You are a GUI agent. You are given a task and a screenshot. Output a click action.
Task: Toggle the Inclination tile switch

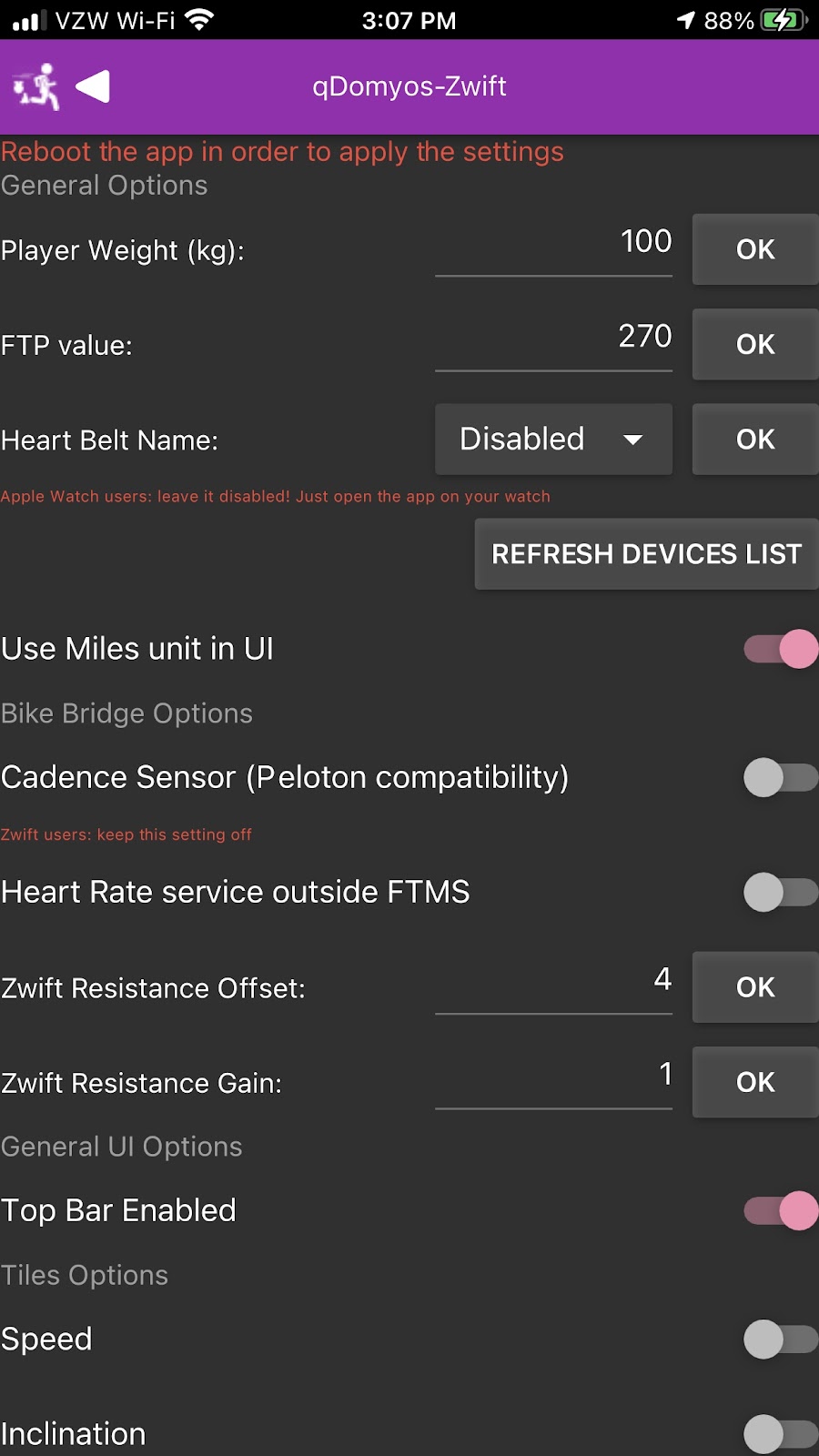pos(781,1434)
